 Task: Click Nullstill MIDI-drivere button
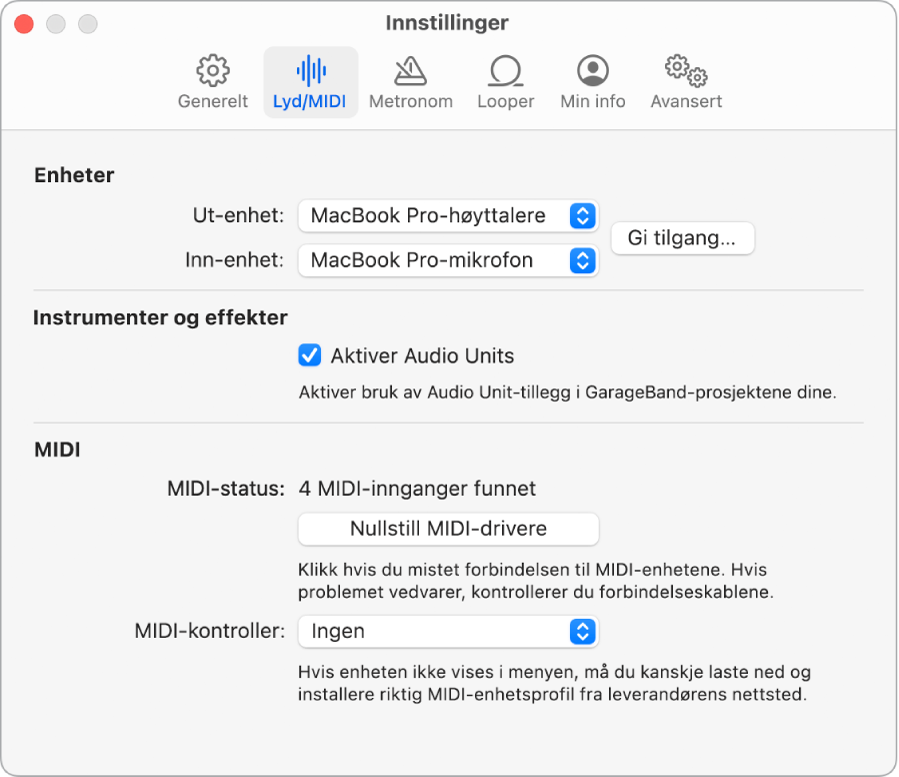click(x=448, y=528)
